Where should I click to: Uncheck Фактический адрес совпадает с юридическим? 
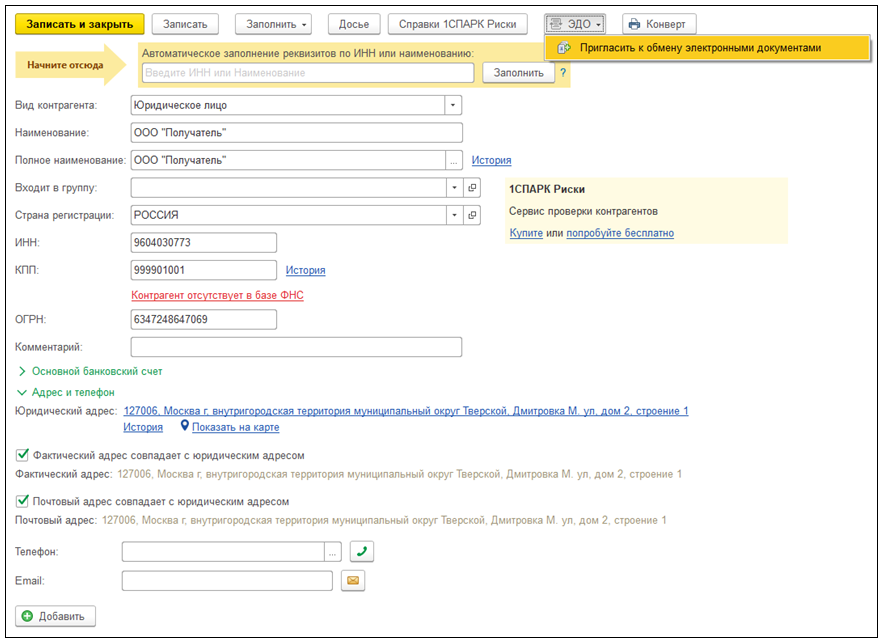pyautogui.click(x=24, y=455)
